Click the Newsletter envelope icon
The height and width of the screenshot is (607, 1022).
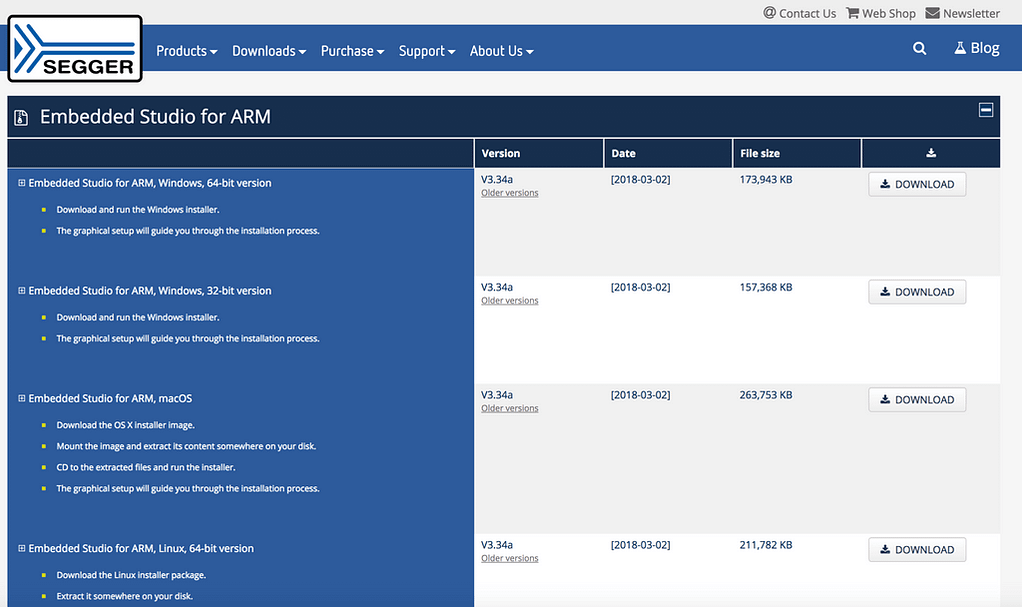pos(933,13)
